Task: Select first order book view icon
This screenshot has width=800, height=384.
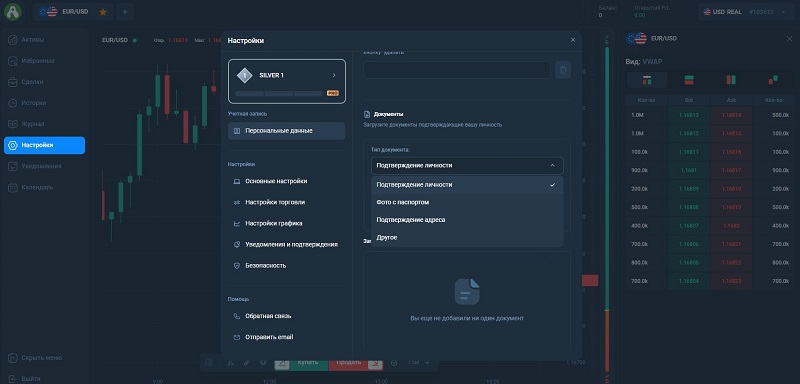Action: (x=647, y=80)
